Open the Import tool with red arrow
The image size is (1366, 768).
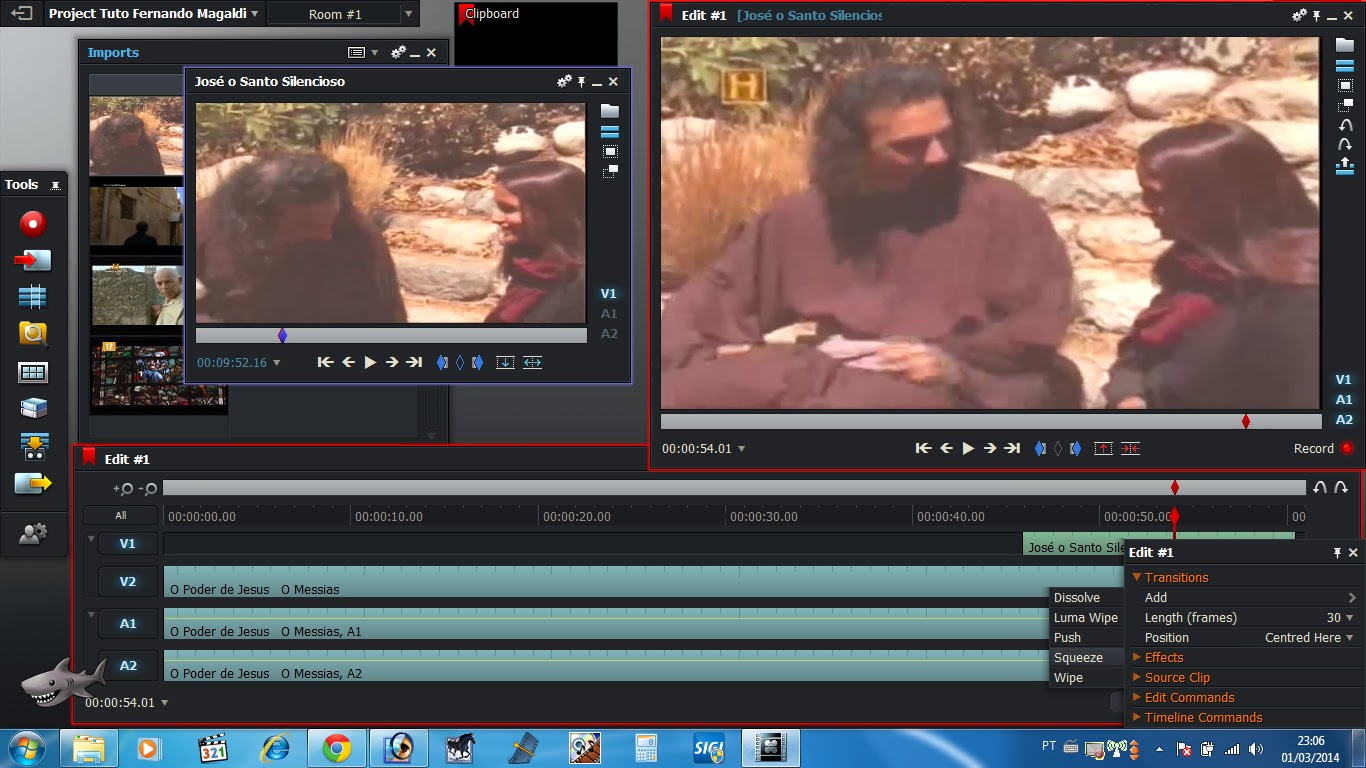33,260
